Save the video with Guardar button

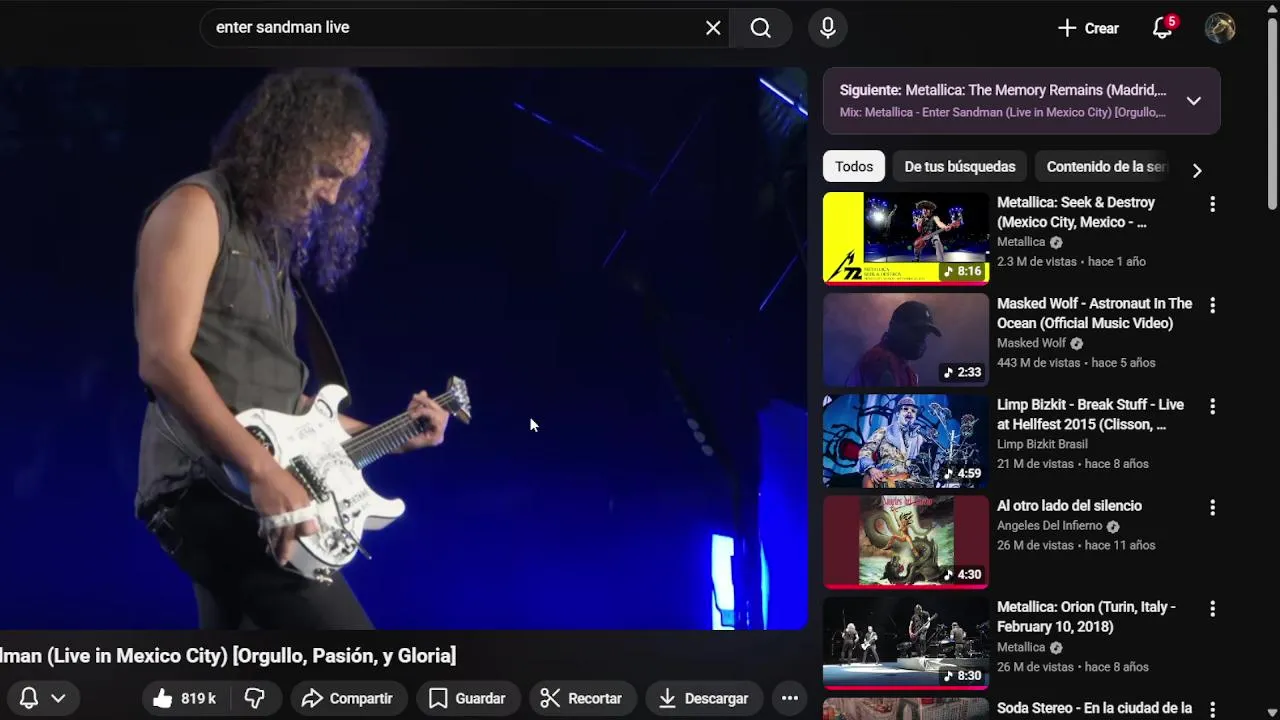[x=467, y=698]
